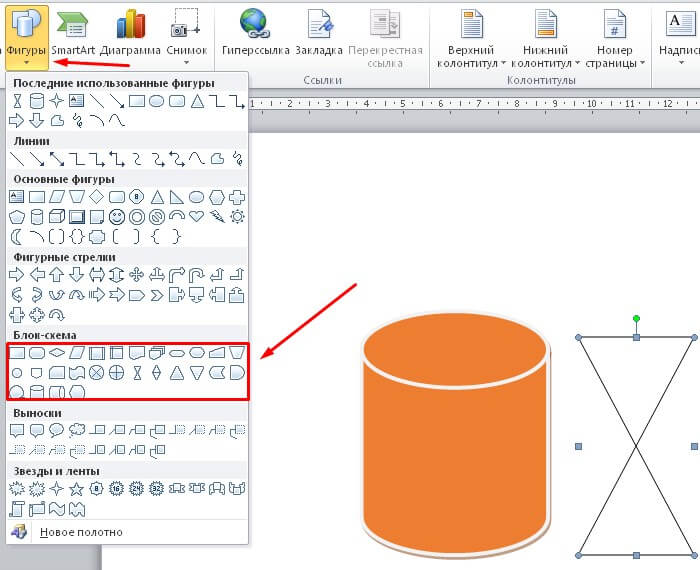The image size is (700, 570).
Task: Select the octagon basic shape
Action: click(137, 197)
